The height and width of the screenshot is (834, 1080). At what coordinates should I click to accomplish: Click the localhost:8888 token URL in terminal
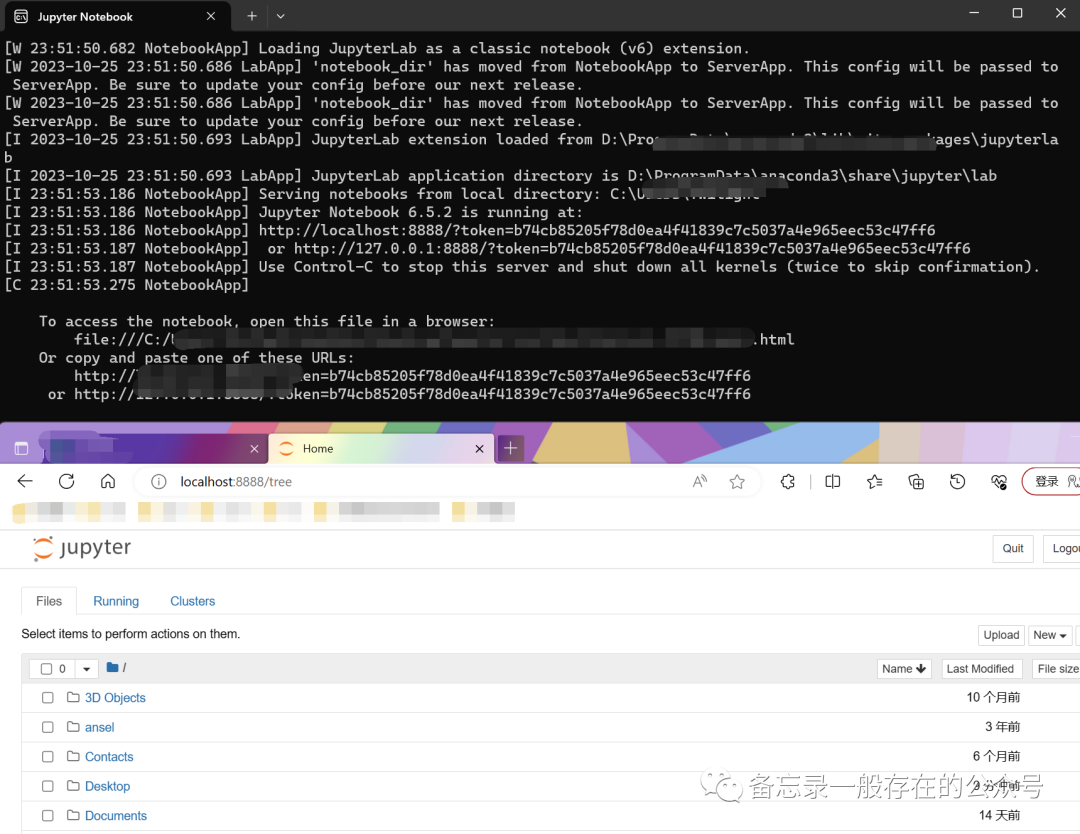[597, 230]
